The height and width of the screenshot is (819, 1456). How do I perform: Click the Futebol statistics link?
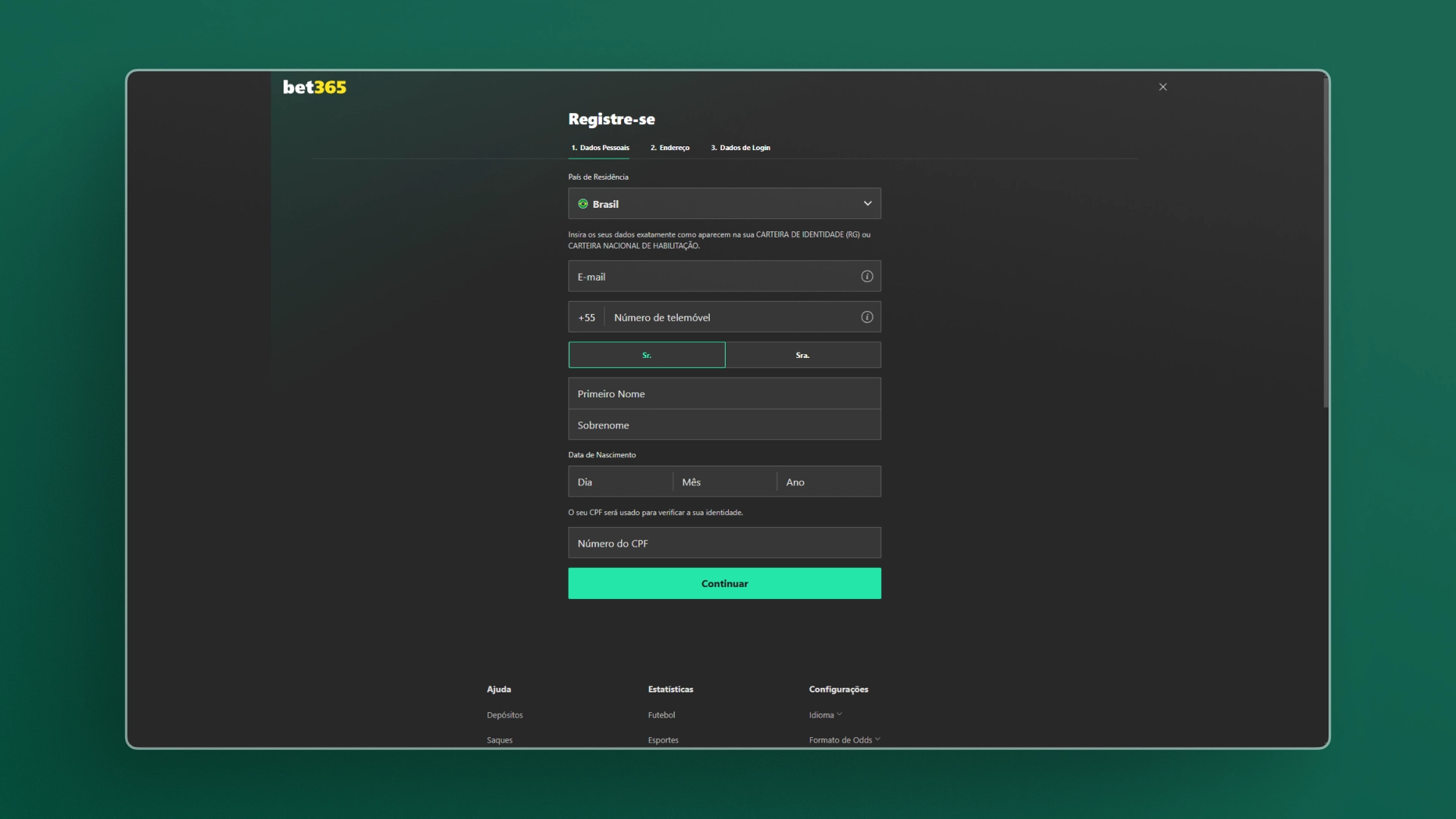pos(661,714)
